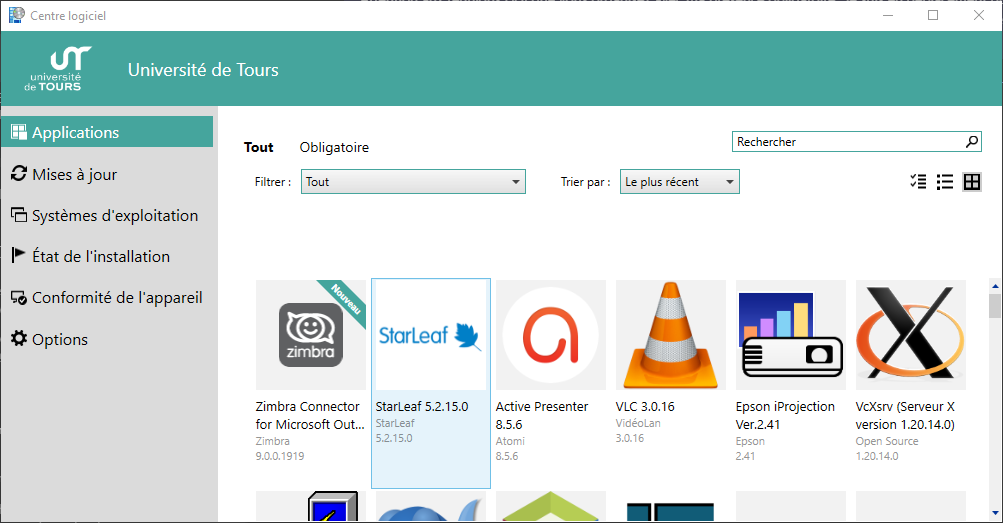The image size is (1003, 523).
Task: Click the 'VLC 3.0.16' title text
Action: tap(645, 407)
